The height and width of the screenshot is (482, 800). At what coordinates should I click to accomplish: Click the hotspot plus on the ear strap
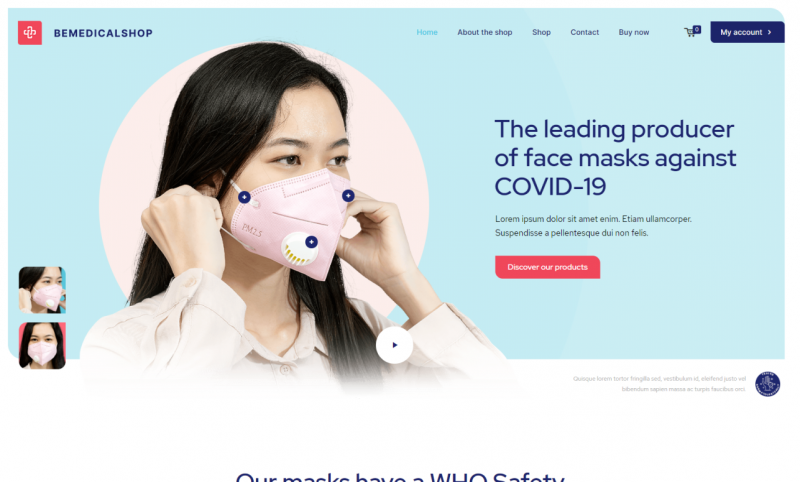tap(244, 197)
